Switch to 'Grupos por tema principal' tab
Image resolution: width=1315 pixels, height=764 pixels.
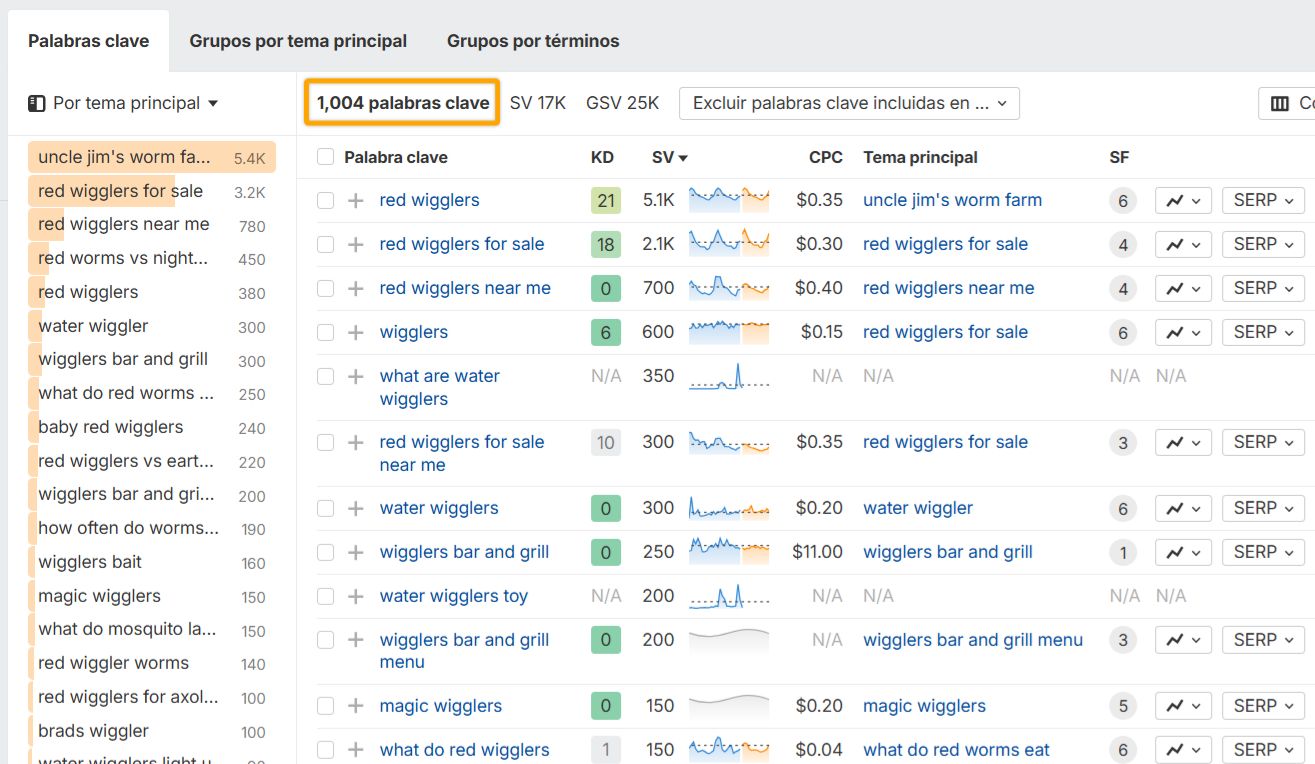[298, 41]
